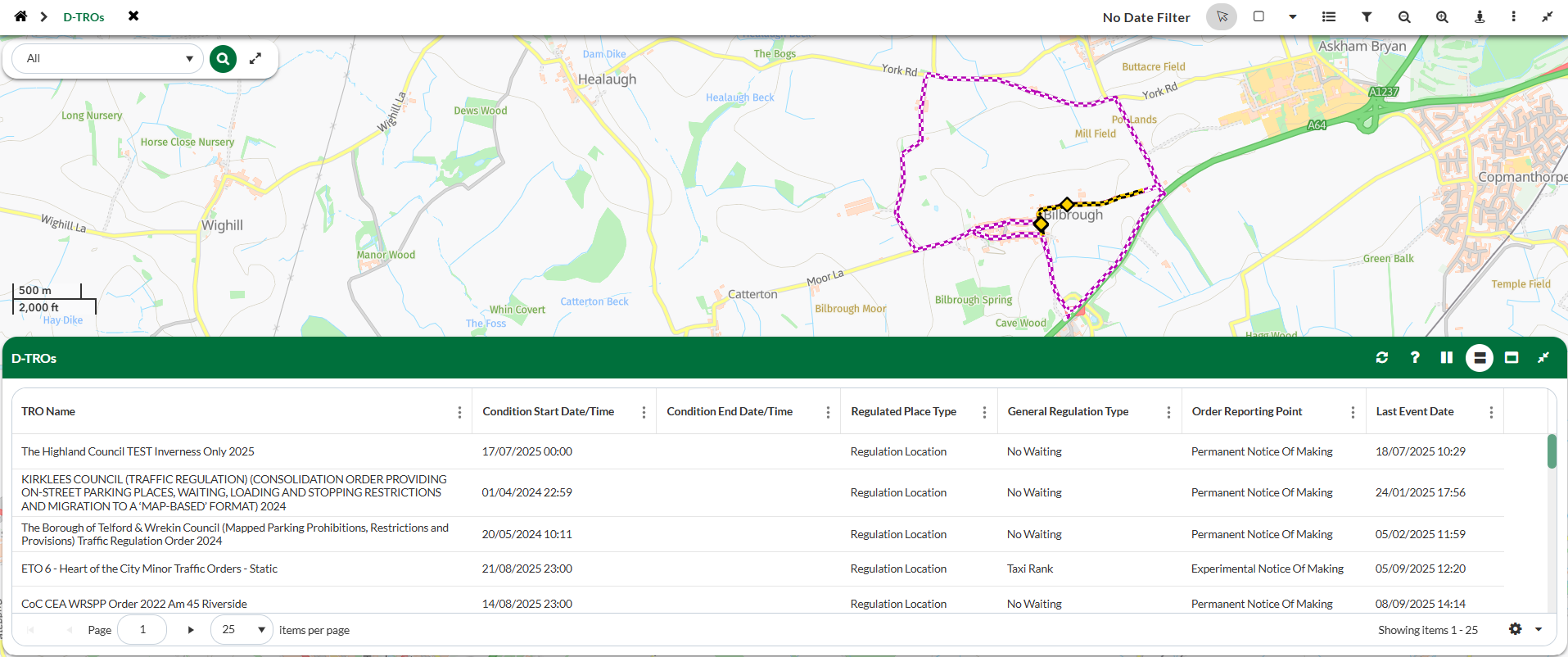Click the D-TROs breadcrumb link
Viewport: 1568px width, 657px height.
(84, 17)
